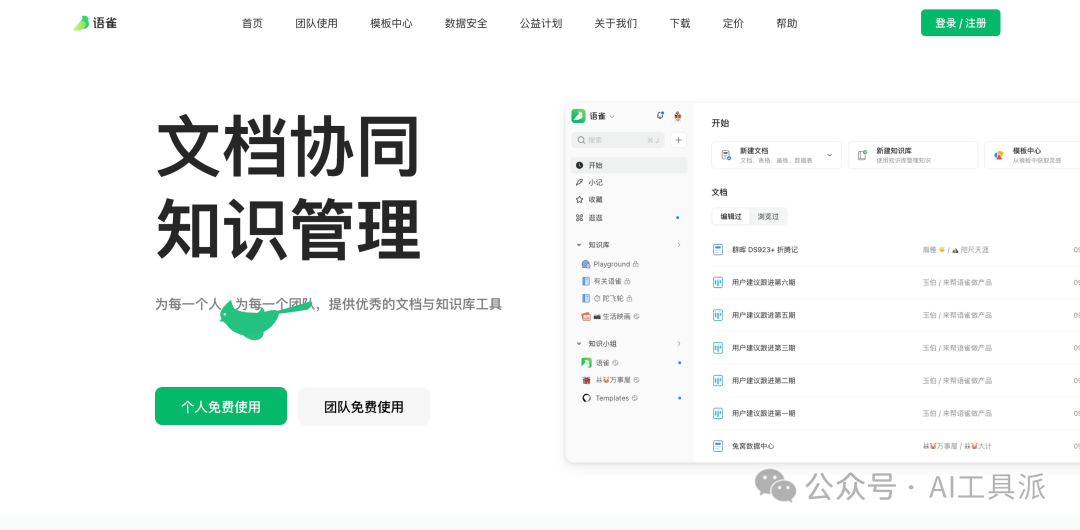This screenshot has width=1080, height=530.
Task: Click the Templates group name
Action: [612, 398]
